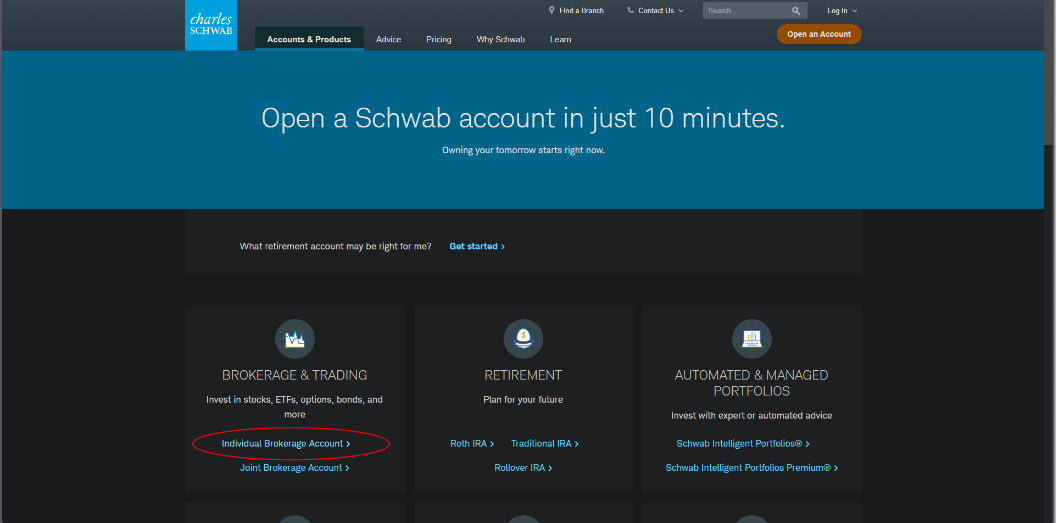
Task: Choose the Roth IRA link
Action: point(471,443)
